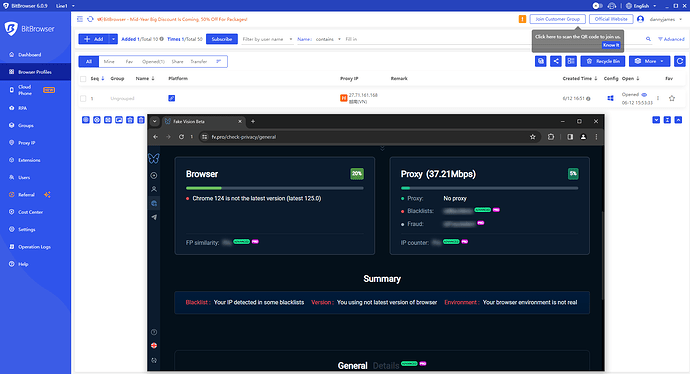Reload the fv.pro page
This screenshot has height=374, width=690.
[x=181, y=137]
